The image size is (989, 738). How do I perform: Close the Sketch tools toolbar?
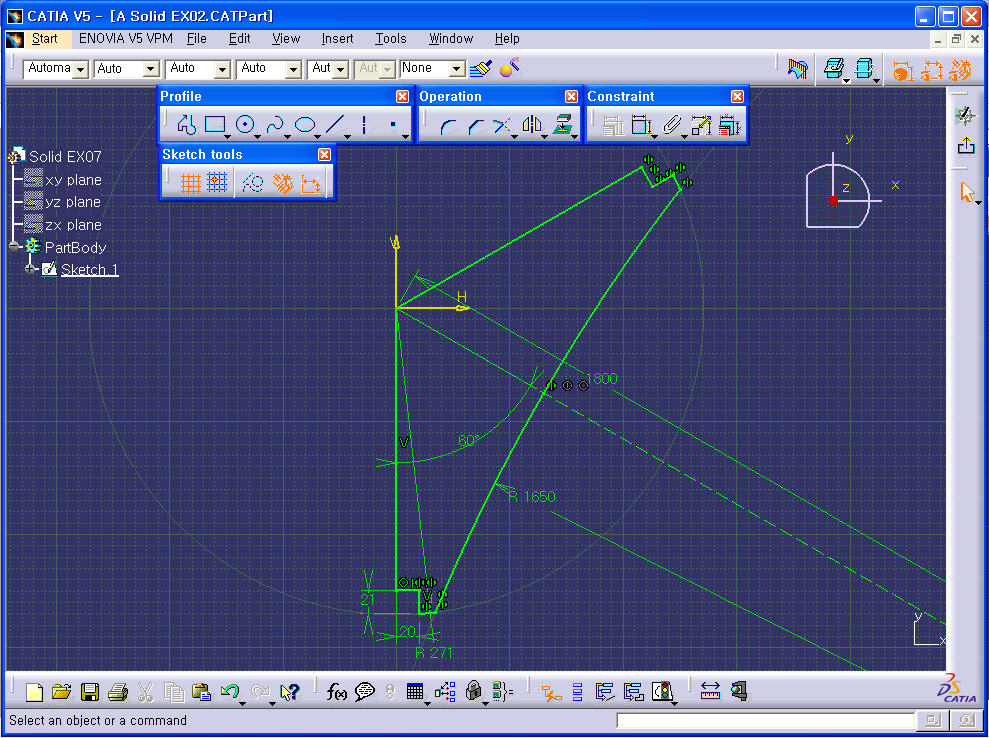point(324,154)
